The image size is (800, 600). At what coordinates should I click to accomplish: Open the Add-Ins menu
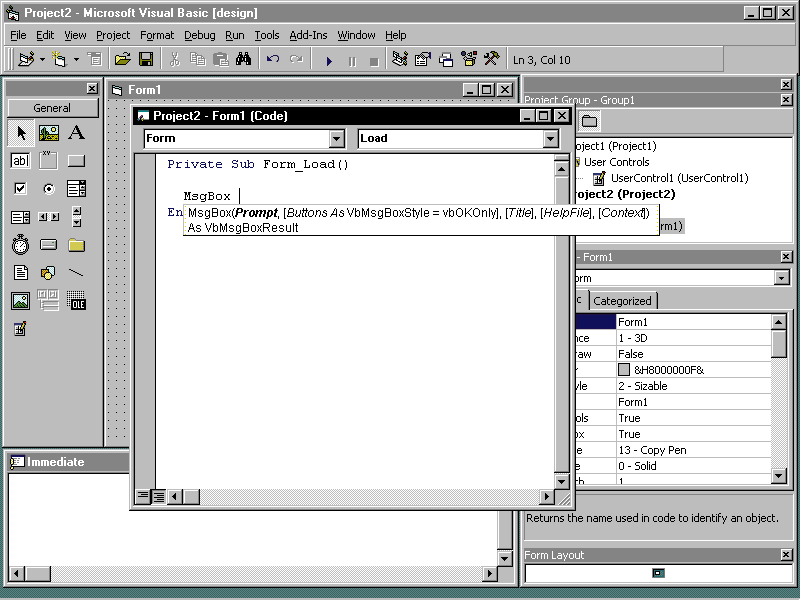pos(308,35)
